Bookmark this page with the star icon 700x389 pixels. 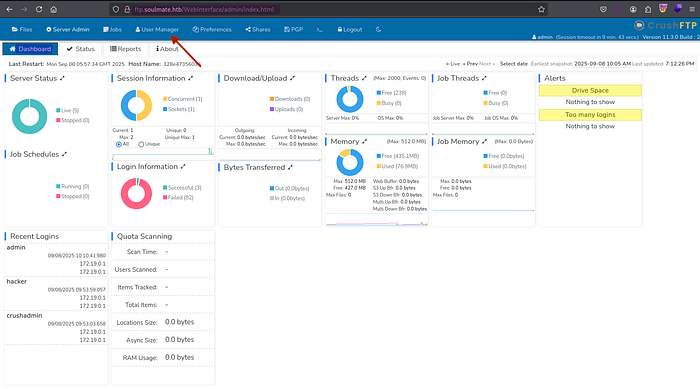[541, 9]
